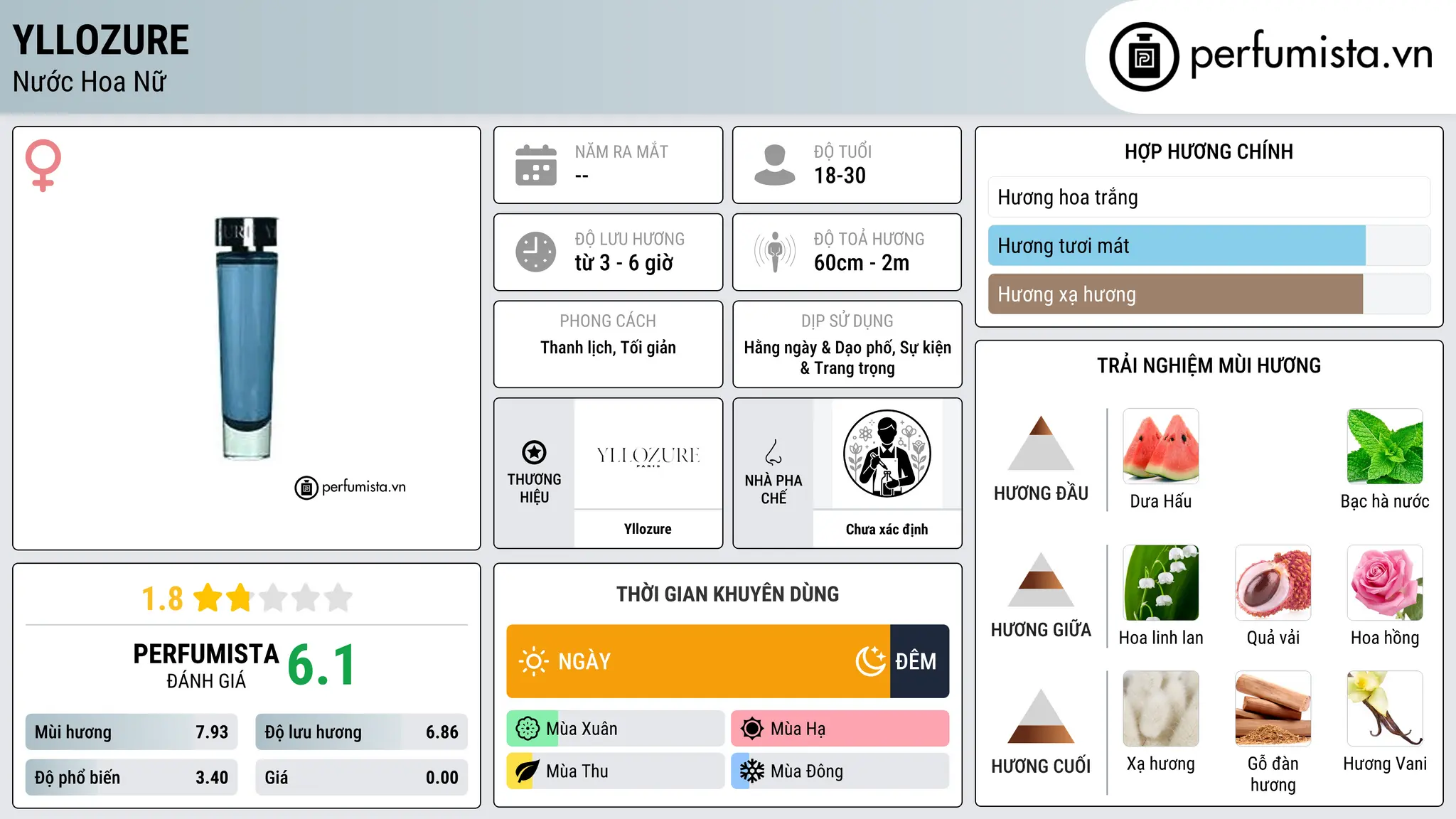Select the Mùa Xuân season bar
This screenshot has height=819, width=1456.
pyautogui.click(x=616, y=729)
